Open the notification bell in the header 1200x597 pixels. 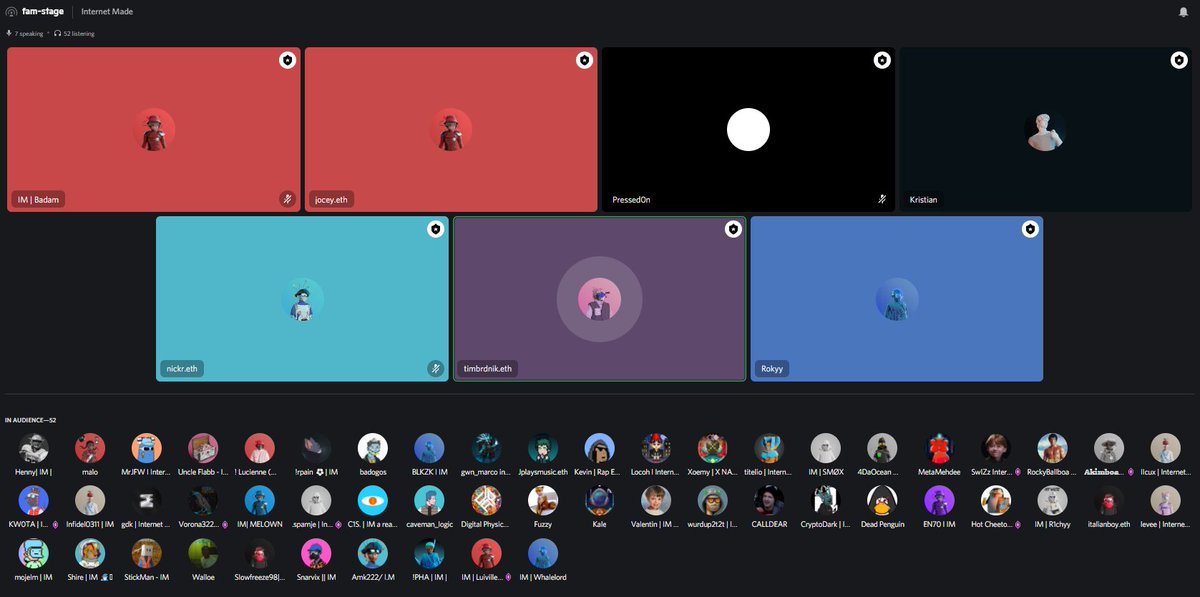click(x=1183, y=12)
